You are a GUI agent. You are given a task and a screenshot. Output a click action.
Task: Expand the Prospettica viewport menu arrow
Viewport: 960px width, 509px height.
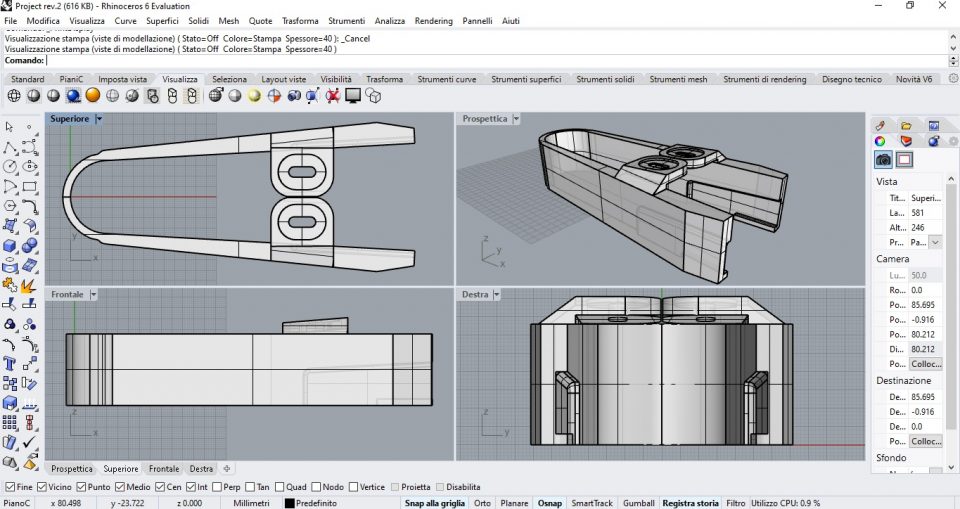click(x=516, y=118)
